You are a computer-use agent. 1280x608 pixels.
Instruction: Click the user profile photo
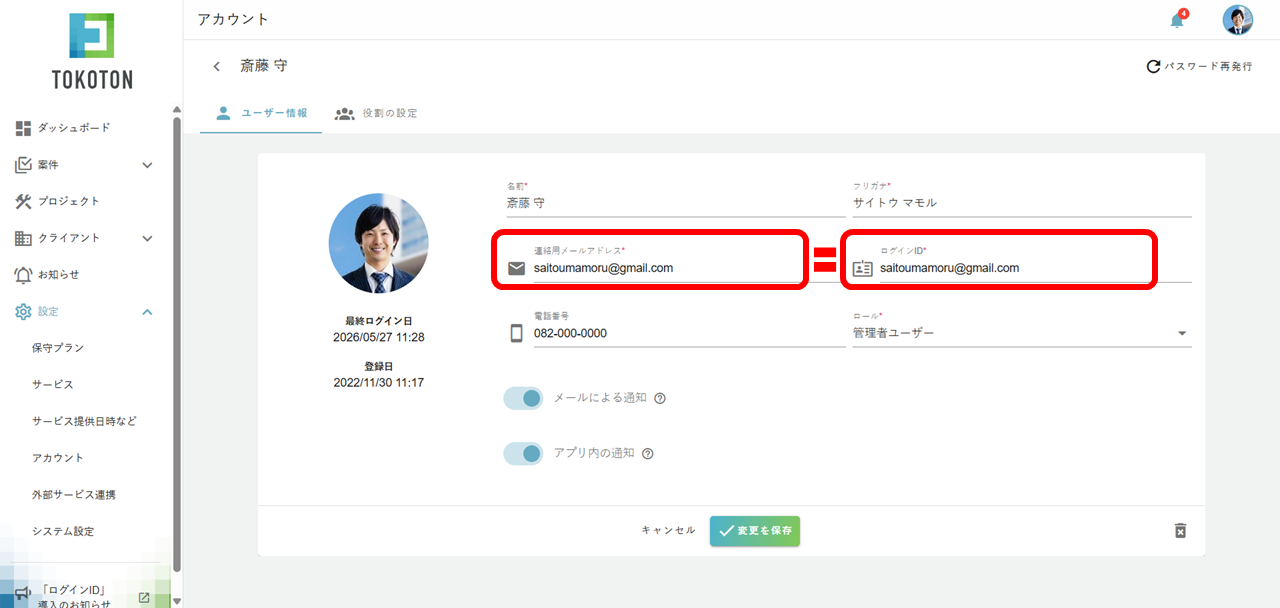(x=379, y=243)
